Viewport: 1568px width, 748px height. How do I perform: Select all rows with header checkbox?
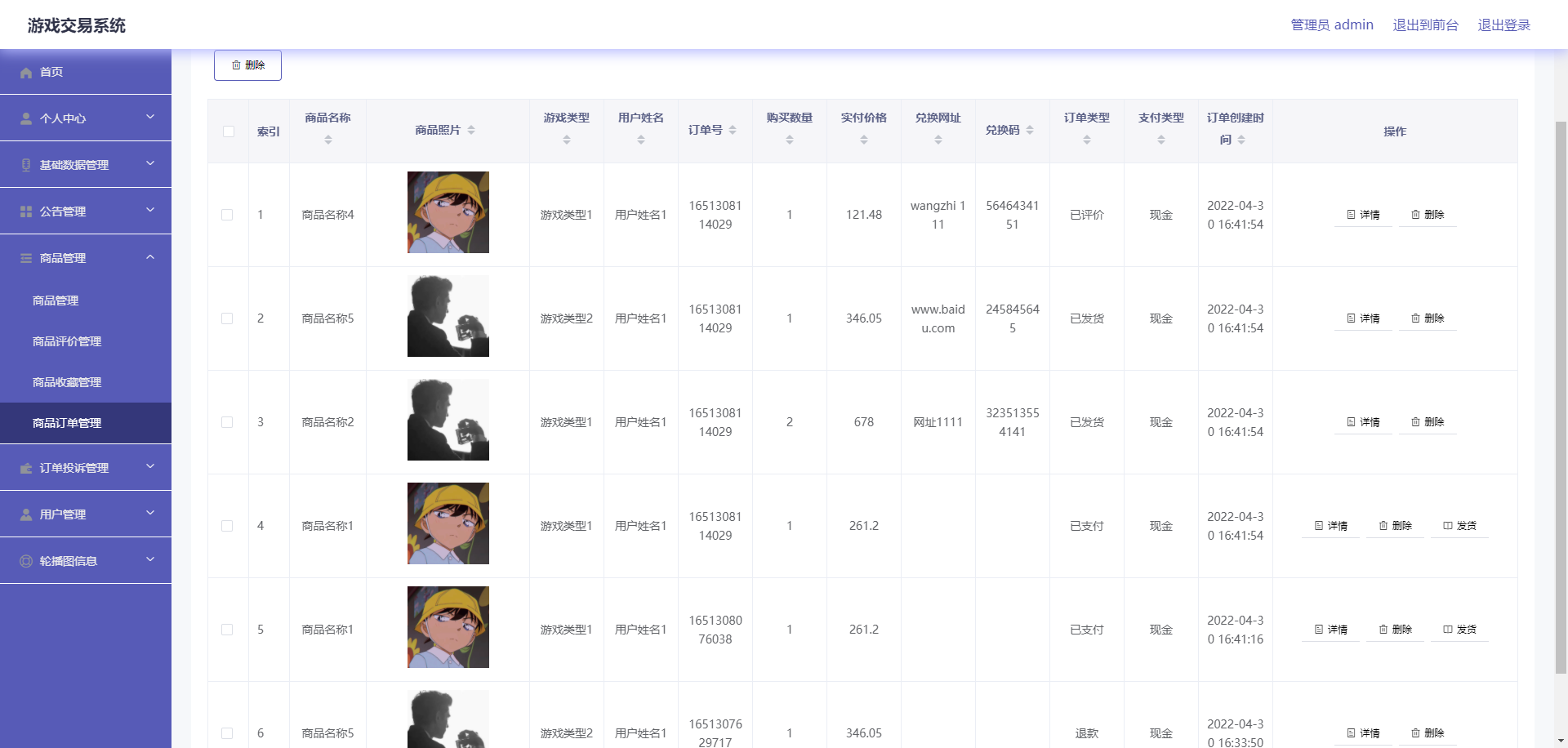click(229, 131)
